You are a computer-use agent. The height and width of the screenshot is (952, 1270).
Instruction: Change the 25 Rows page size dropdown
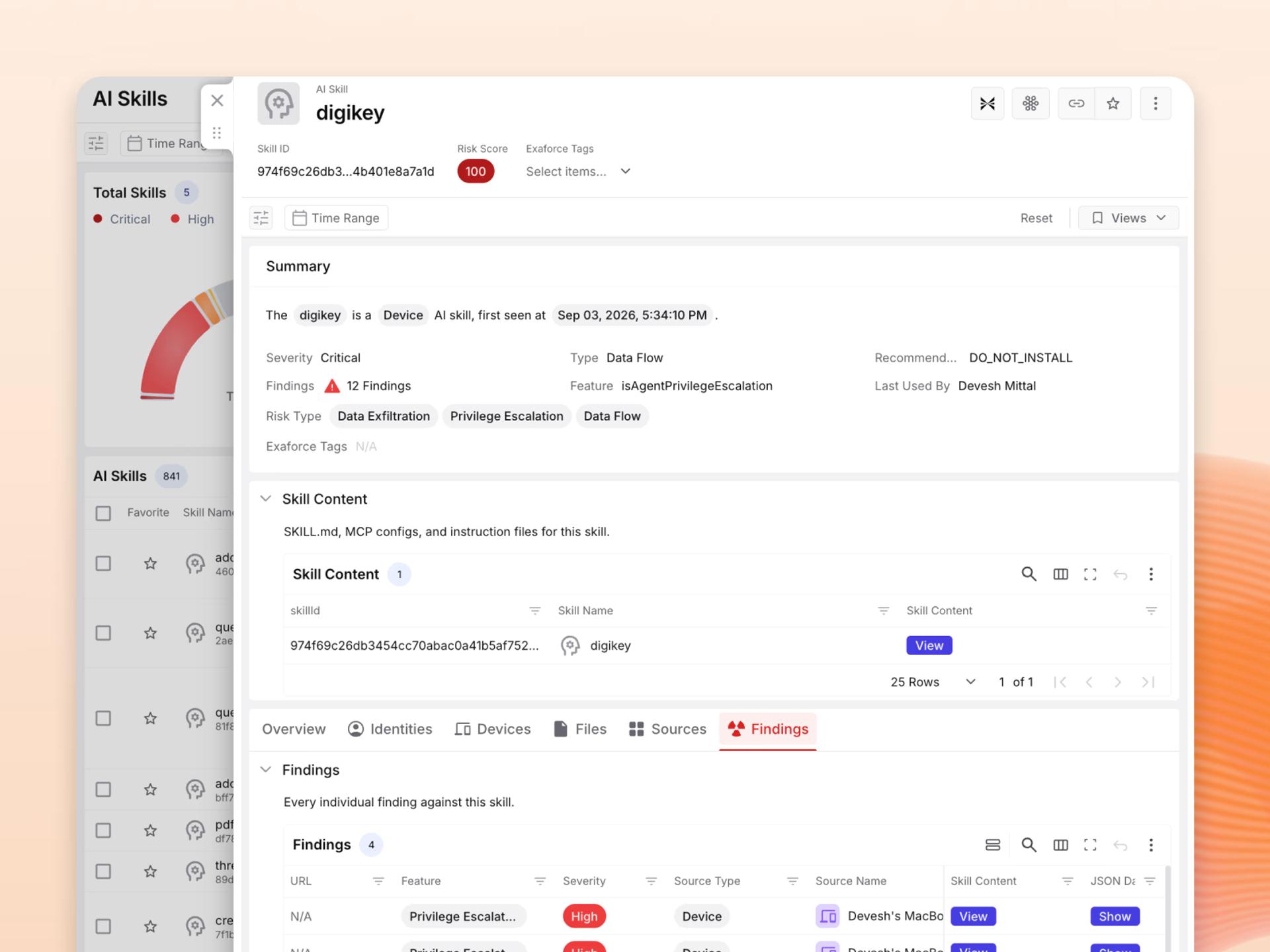(x=933, y=682)
